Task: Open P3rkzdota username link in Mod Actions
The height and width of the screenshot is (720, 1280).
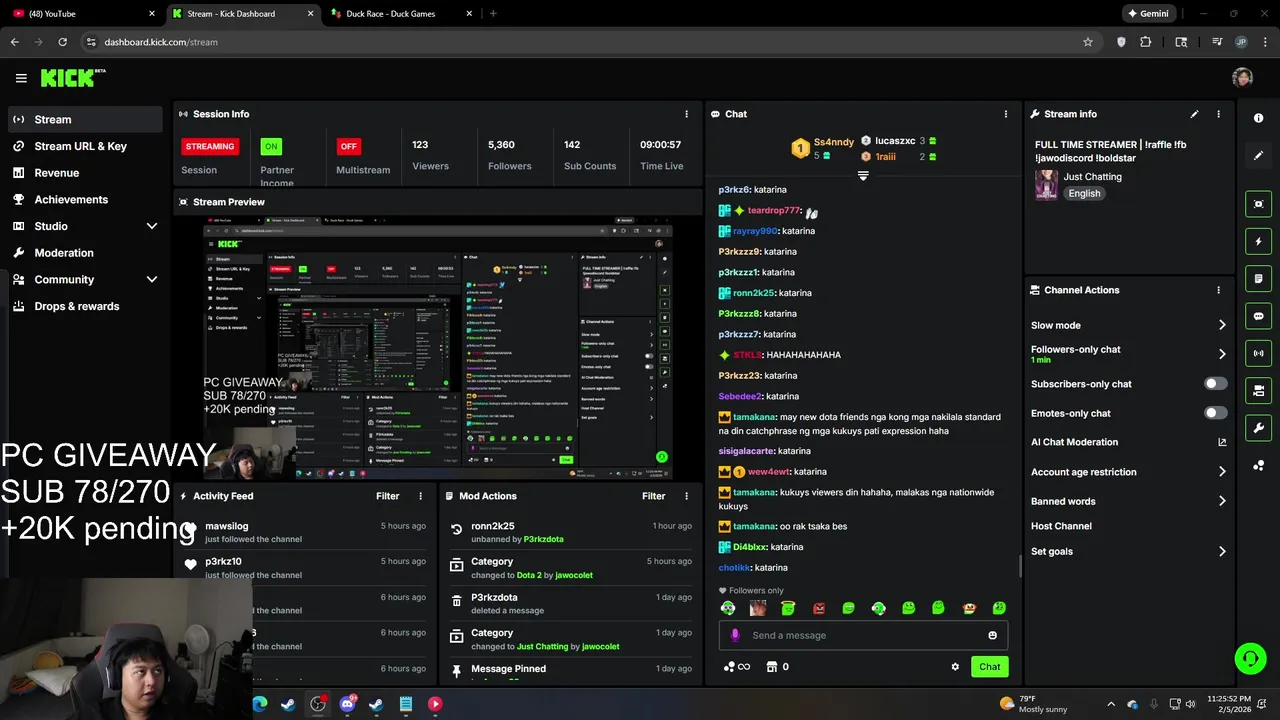Action: pyautogui.click(x=543, y=539)
